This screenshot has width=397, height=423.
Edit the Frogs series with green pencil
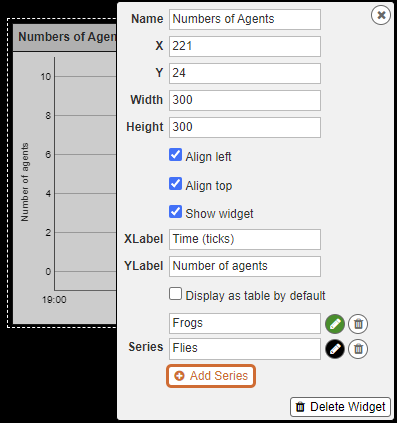point(335,324)
